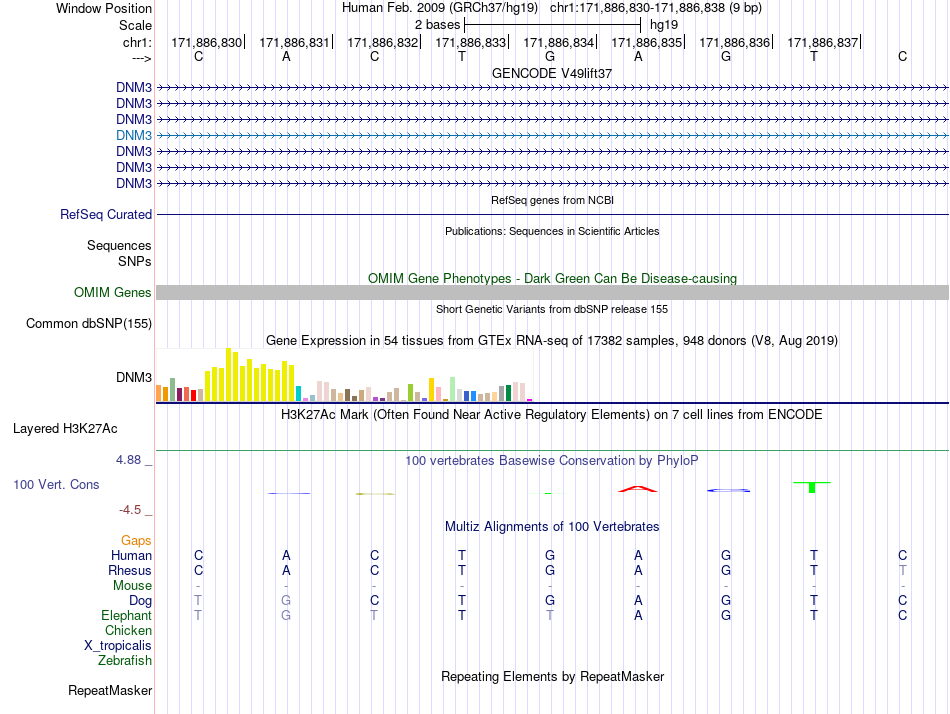The image size is (950, 714).
Task: Click the 2 bases scale bar
Action: pos(552,25)
